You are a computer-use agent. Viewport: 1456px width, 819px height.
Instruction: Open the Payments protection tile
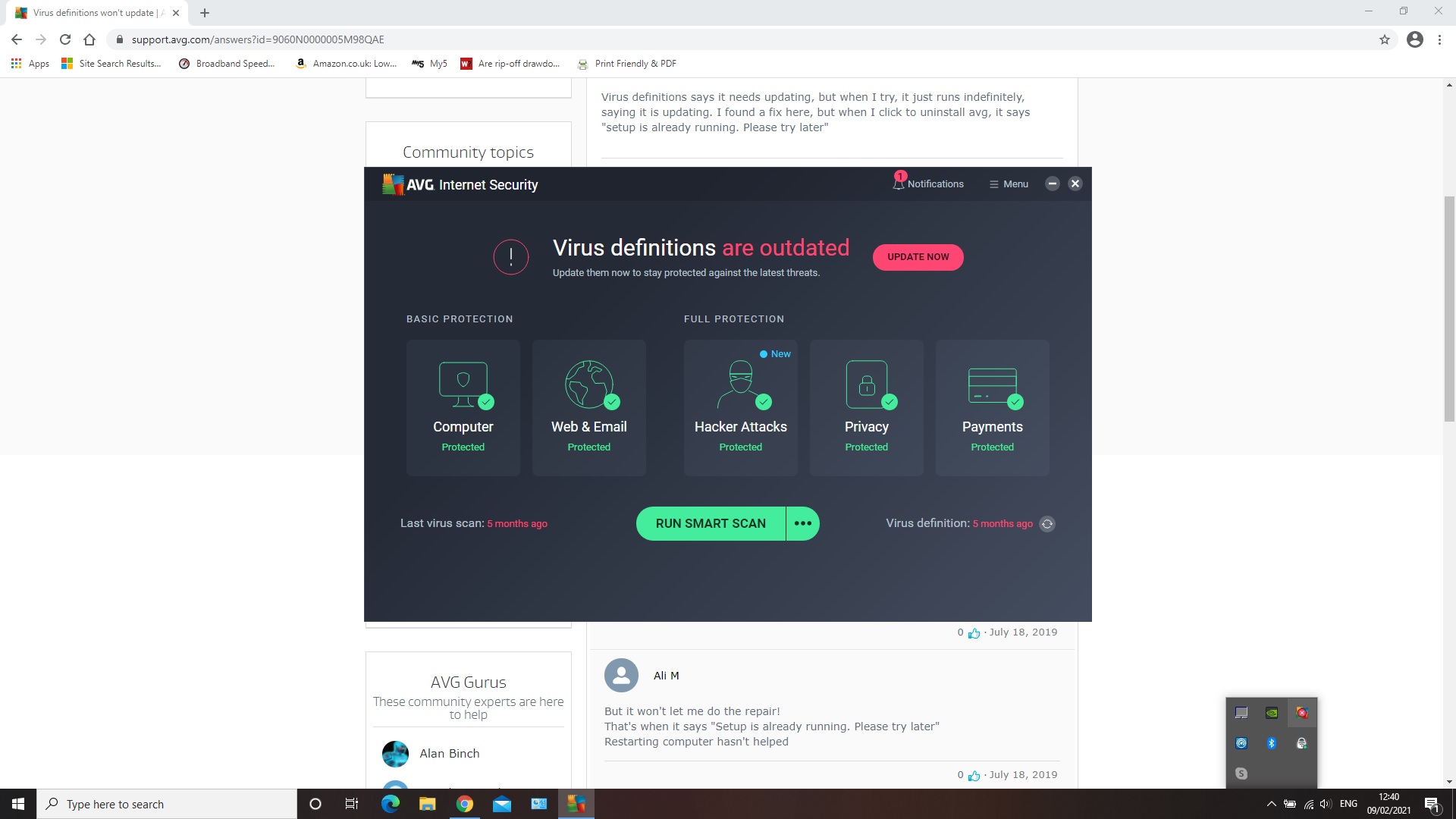(x=992, y=408)
